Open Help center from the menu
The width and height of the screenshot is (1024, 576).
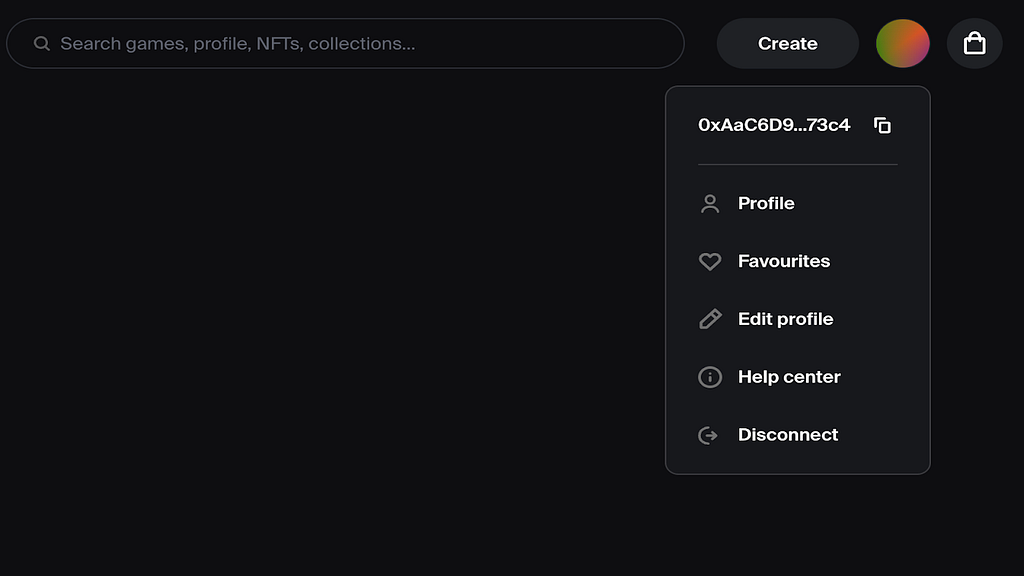(797, 377)
